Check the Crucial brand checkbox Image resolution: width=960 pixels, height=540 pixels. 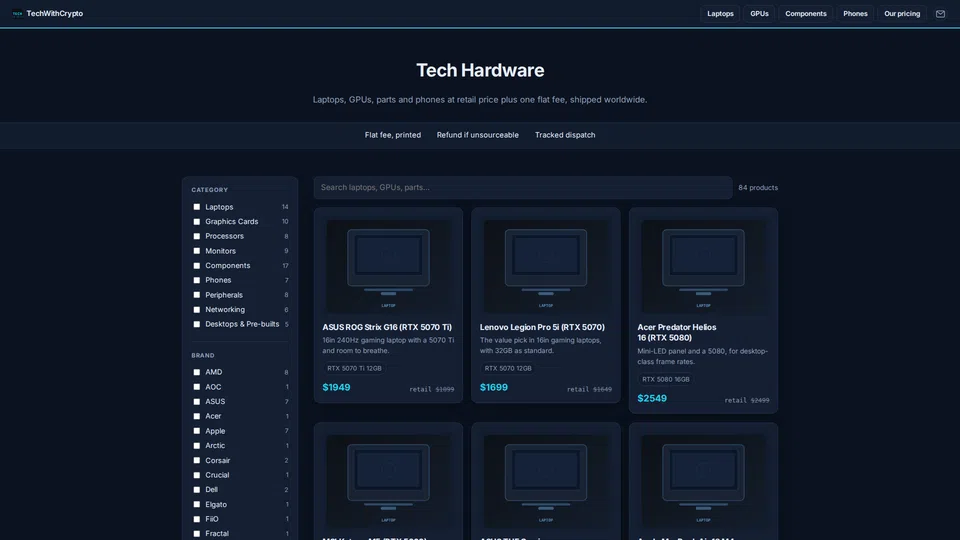click(x=197, y=475)
